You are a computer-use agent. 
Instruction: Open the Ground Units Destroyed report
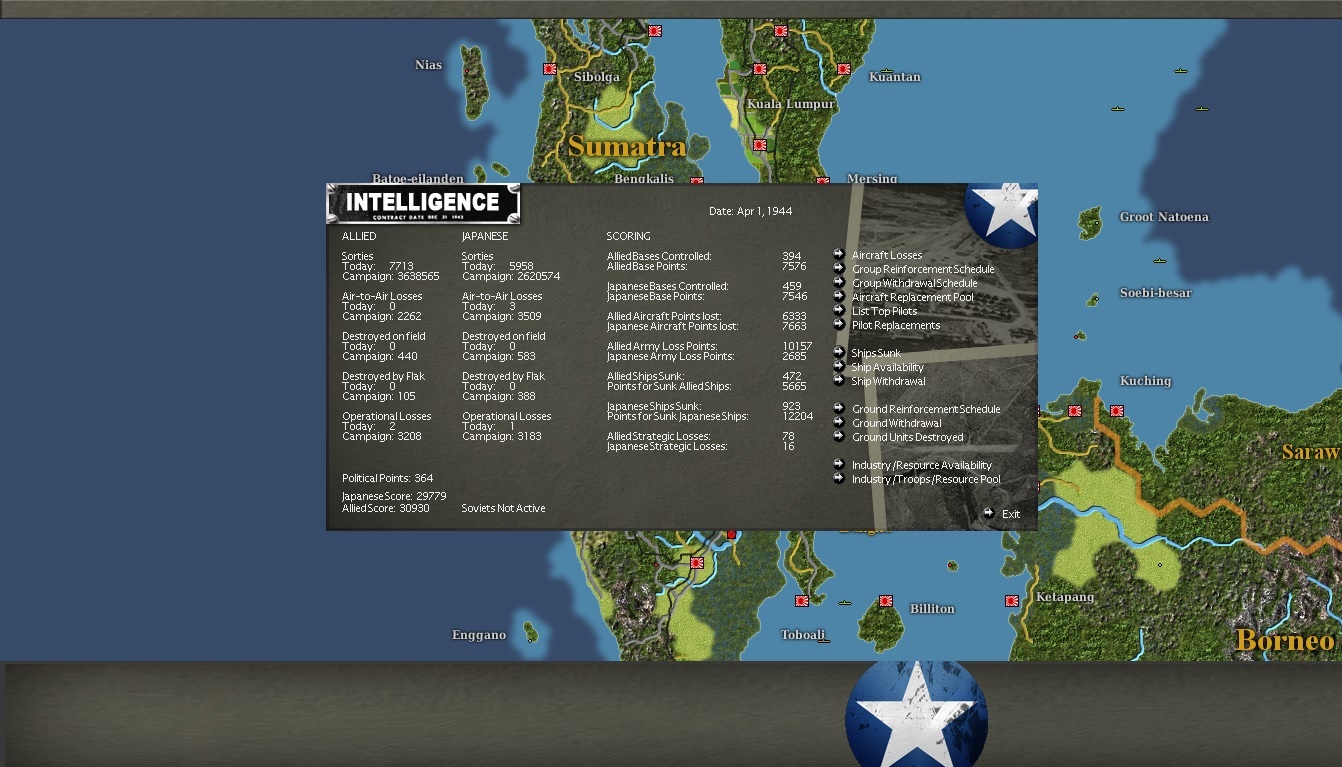[908, 437]
